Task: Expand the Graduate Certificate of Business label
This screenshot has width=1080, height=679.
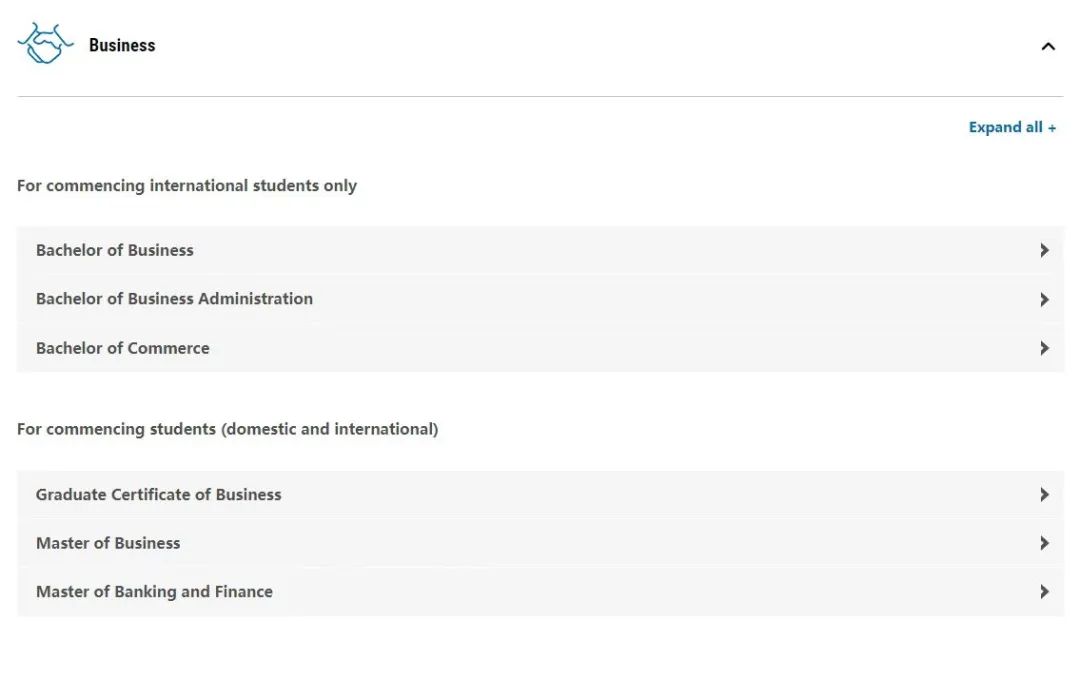Action: click(x=158, y=494)
